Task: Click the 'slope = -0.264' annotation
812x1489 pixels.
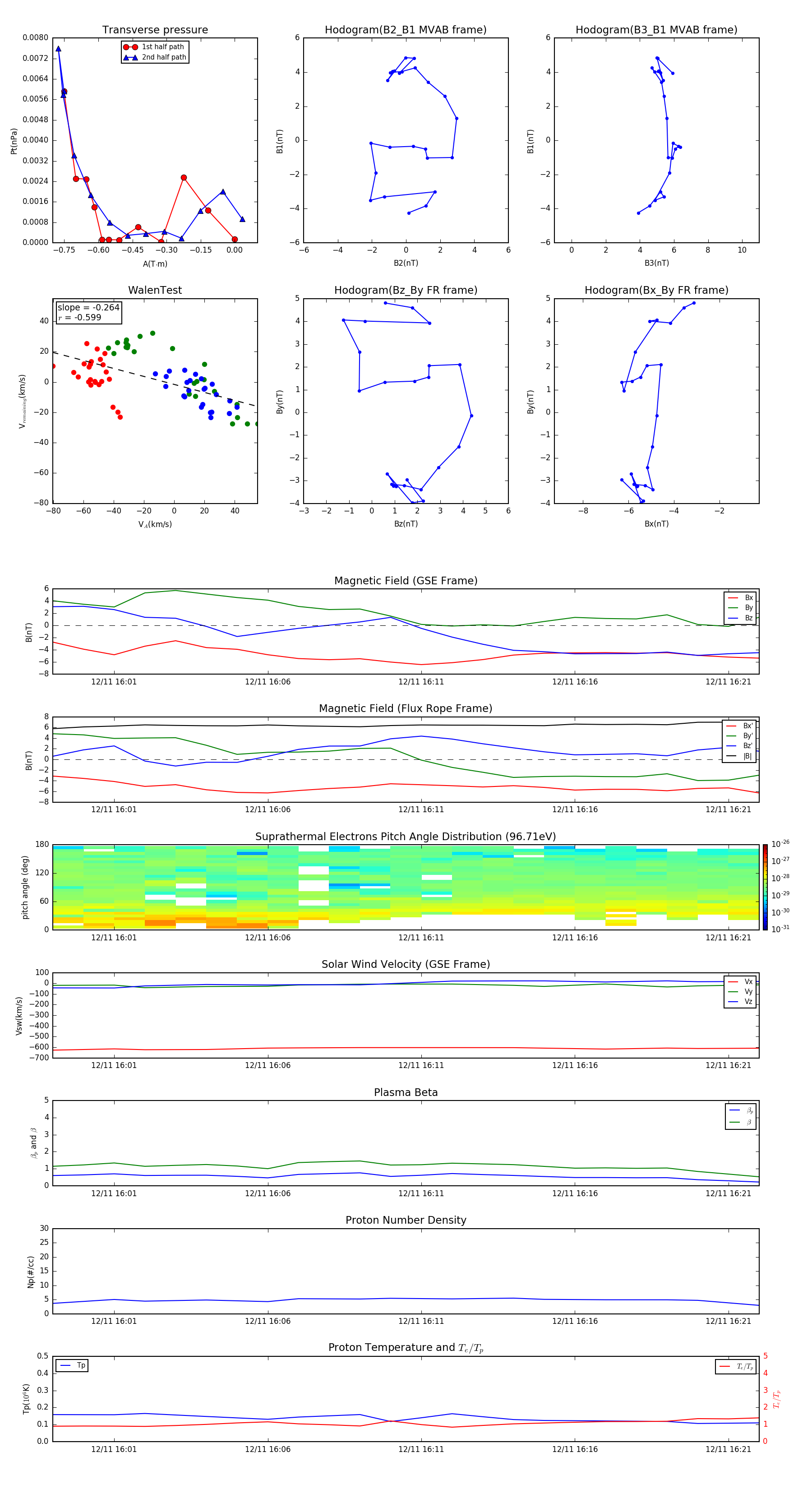Action: [x=88, y=308]
